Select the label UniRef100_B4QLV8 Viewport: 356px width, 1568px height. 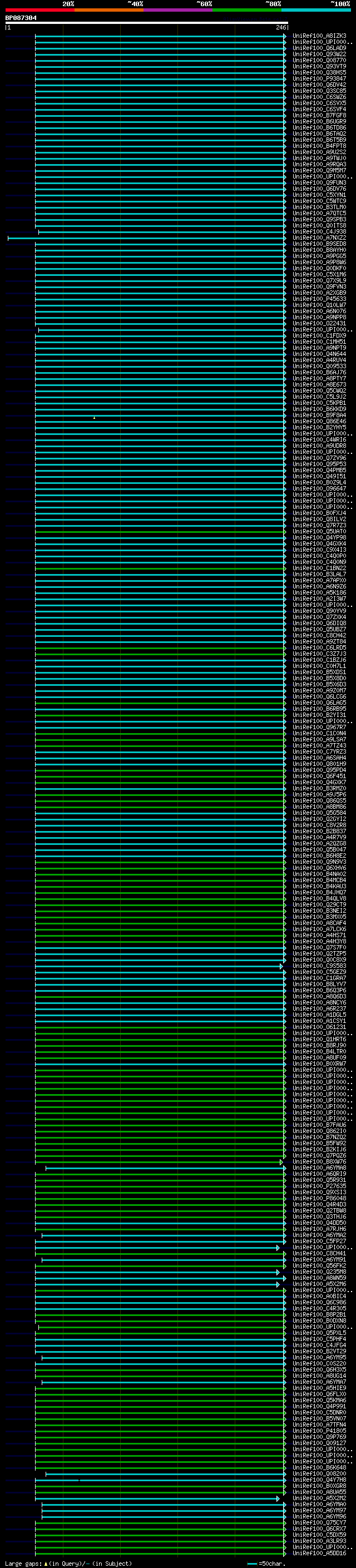pyautogui.click(x=319, y=898)
